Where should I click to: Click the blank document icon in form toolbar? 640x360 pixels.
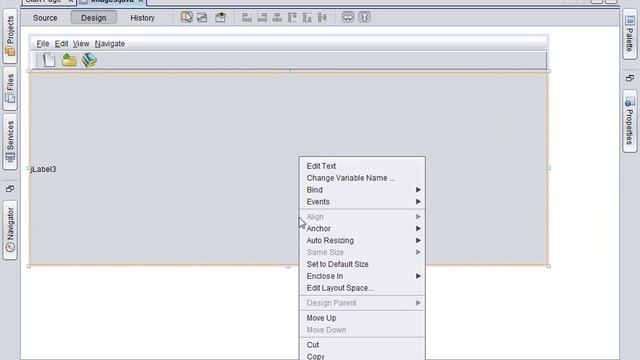click(x=49, y=60)
